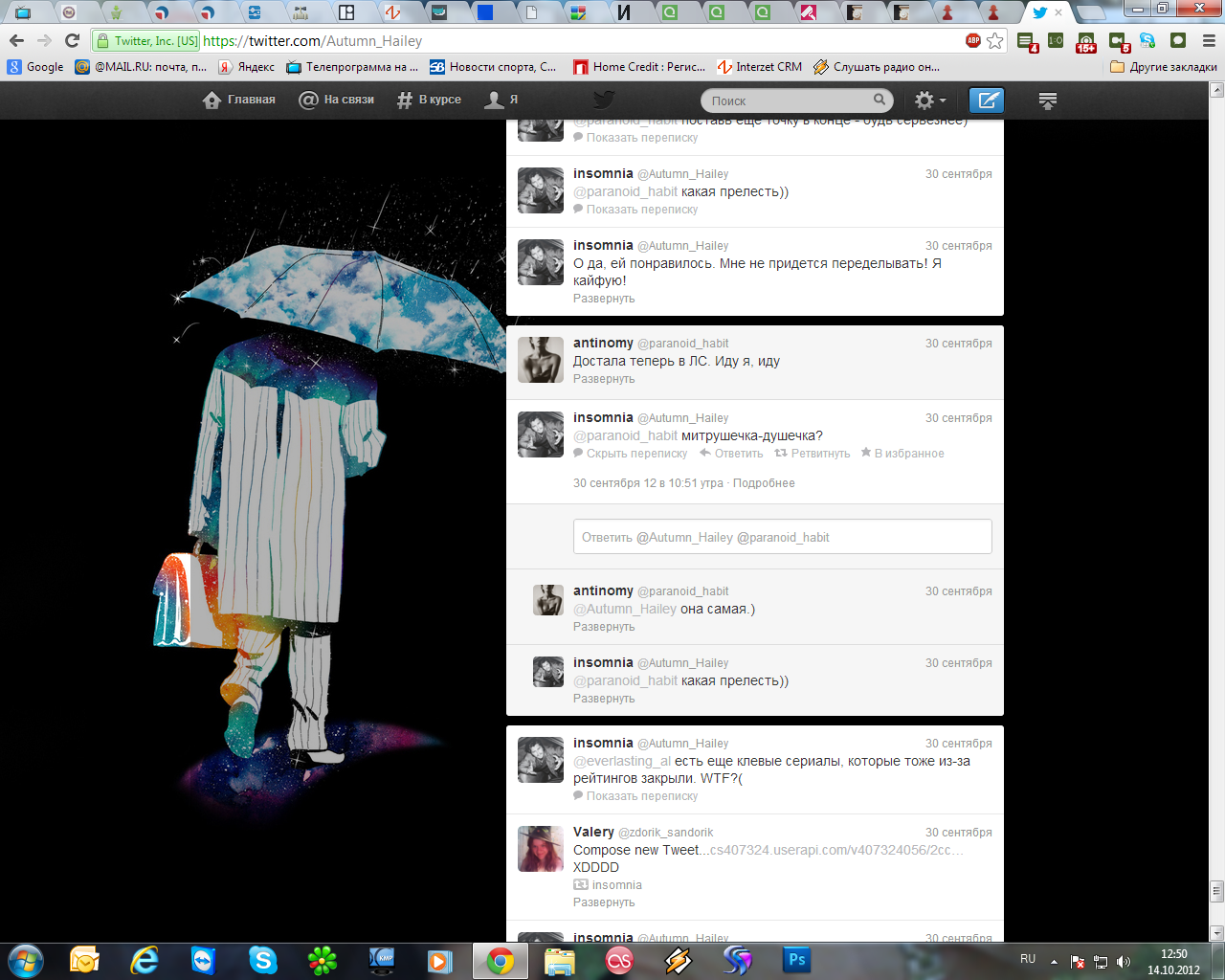Show the conversation under the everlasting_al tweet
This screenshot has height=980, width=1225.
[636, 796]
